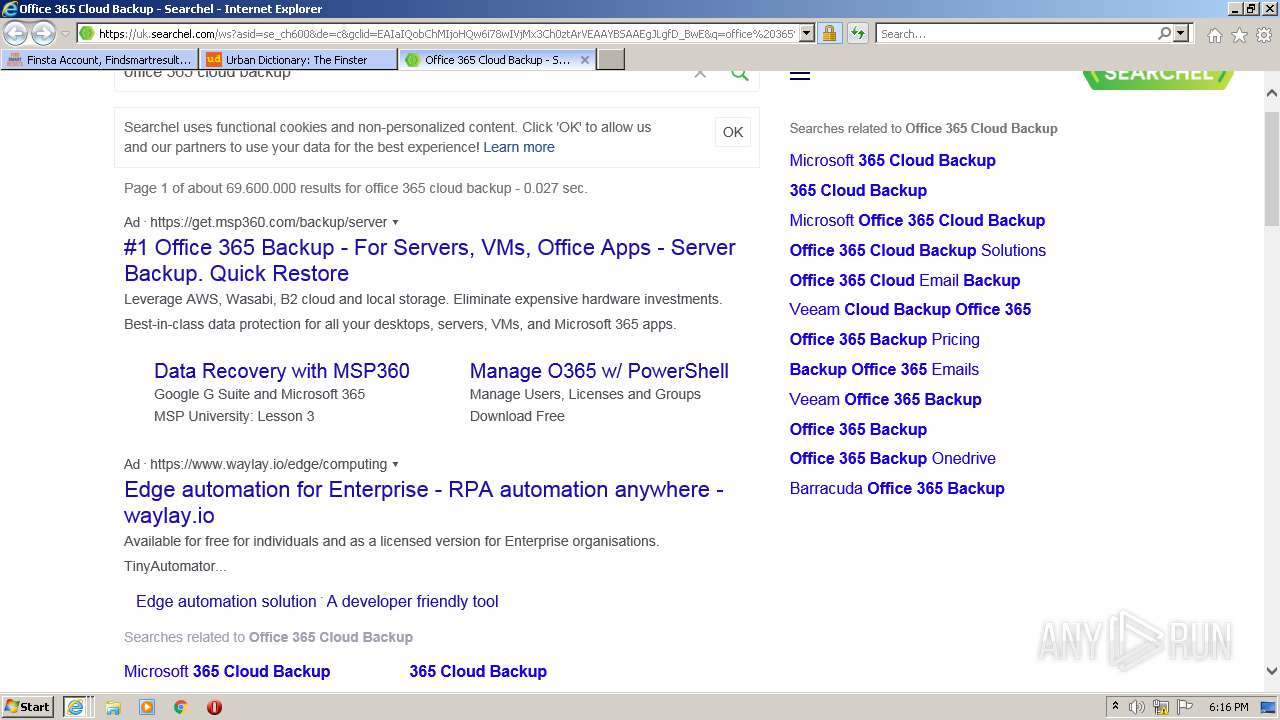
Task: Open Office 365 Cloud Backup Solutions search
Action: point(917,250)
